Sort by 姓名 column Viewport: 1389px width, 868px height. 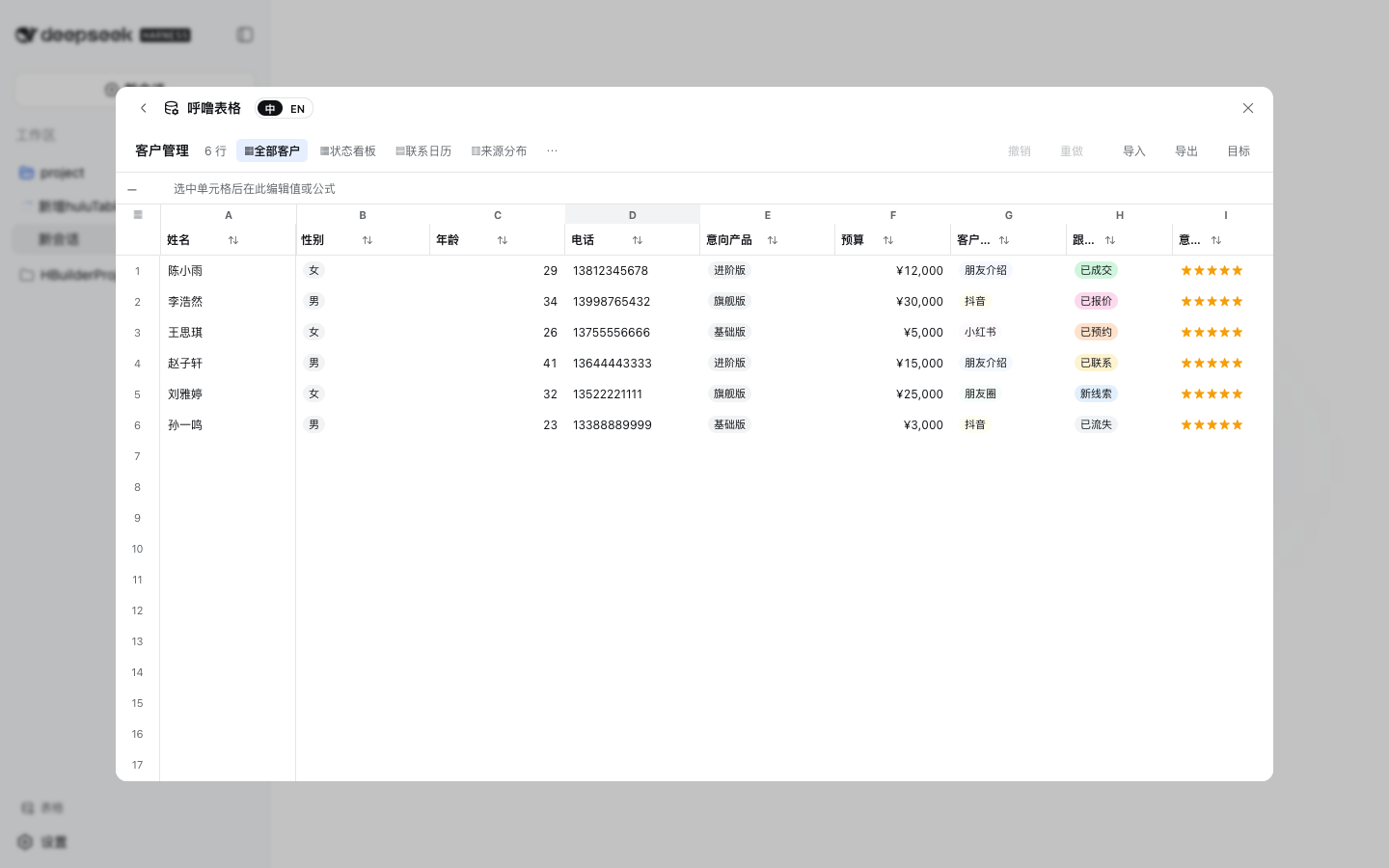tap(232, 240)
